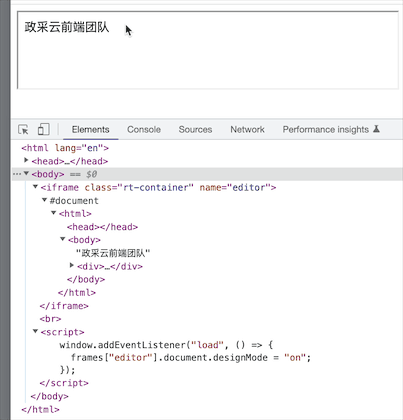Screen dimensions: 403x420
Task: Click the name="editor" attribute
Action: coord(235,187)
